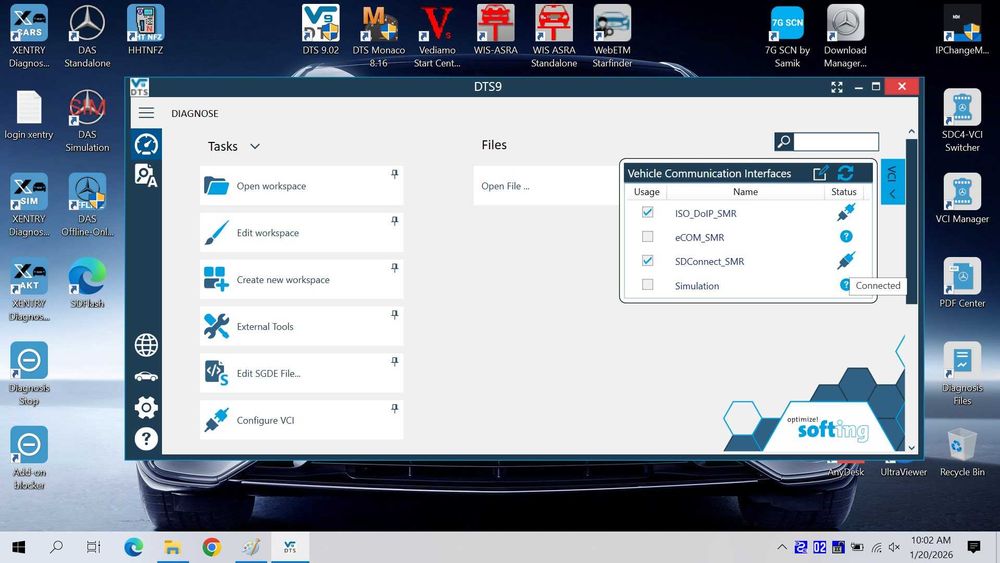Check Simulation usage checkbox
The image size is (1000, 563).
[x=647, y=285]
